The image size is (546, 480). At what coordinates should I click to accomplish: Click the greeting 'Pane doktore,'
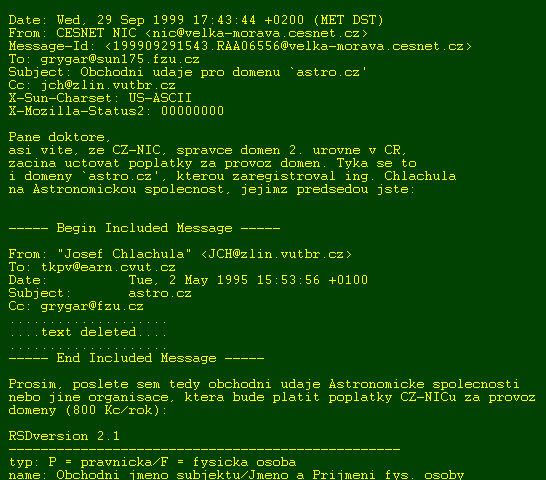point(59,137)
